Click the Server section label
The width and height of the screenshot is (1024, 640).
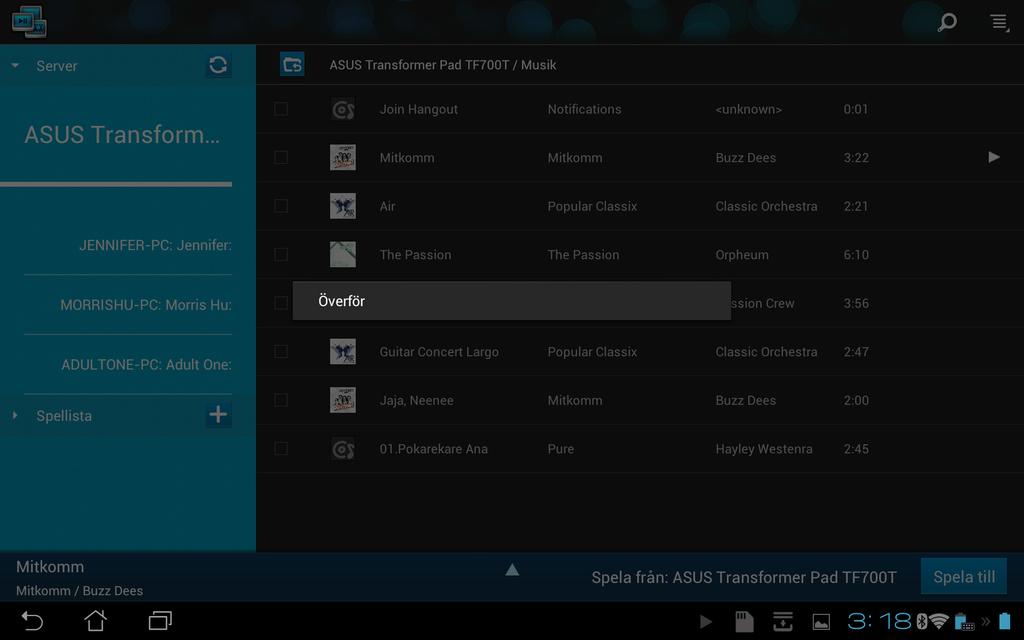(x=57, y=66)
